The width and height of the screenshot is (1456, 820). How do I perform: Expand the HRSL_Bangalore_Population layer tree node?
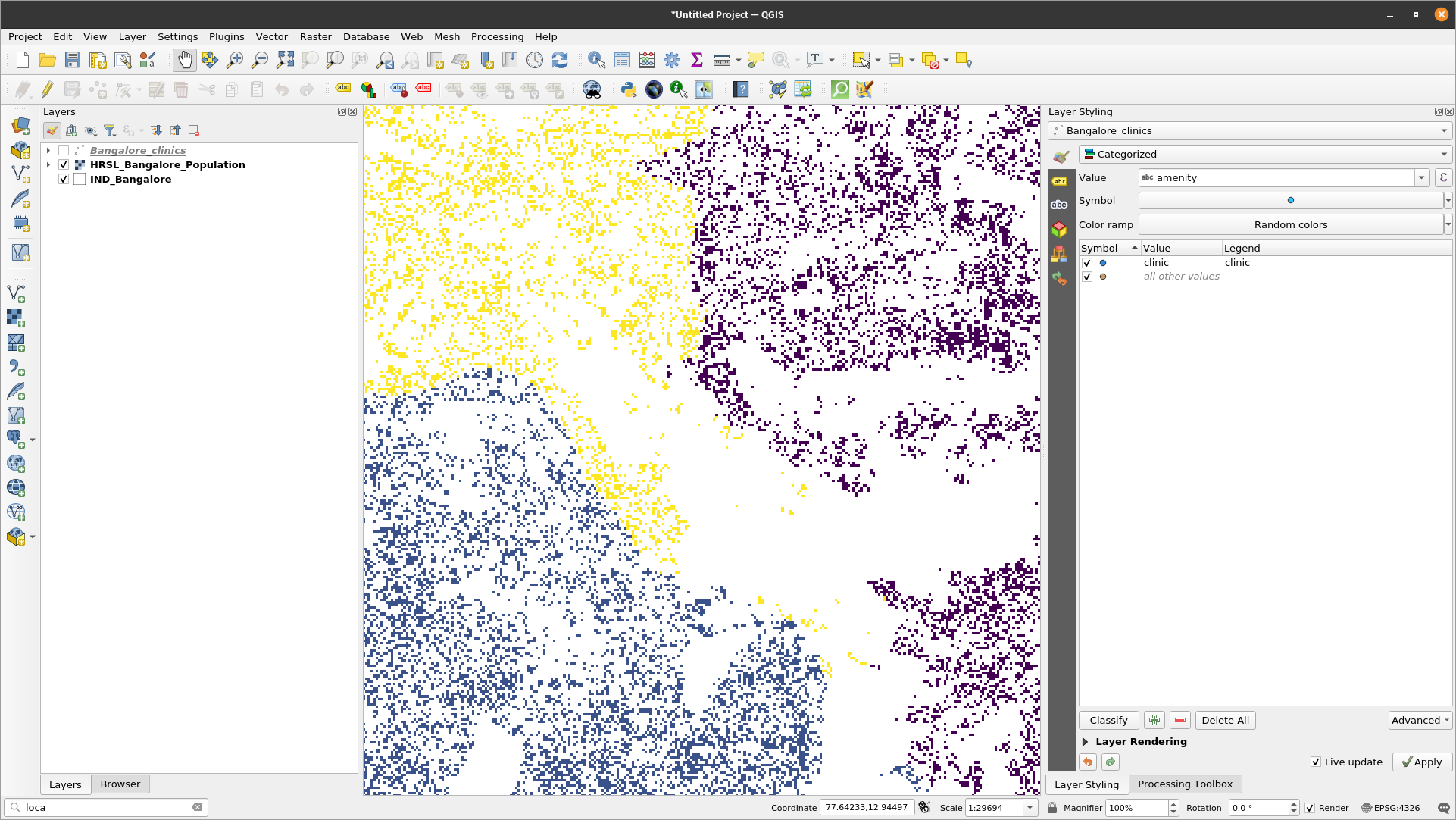click(48, 164)
